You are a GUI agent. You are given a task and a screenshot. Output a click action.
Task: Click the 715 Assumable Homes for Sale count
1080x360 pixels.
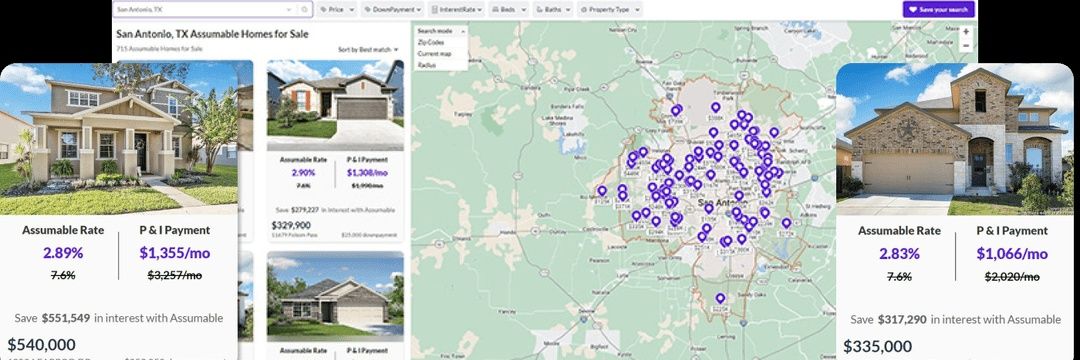[x=159, y=49]
